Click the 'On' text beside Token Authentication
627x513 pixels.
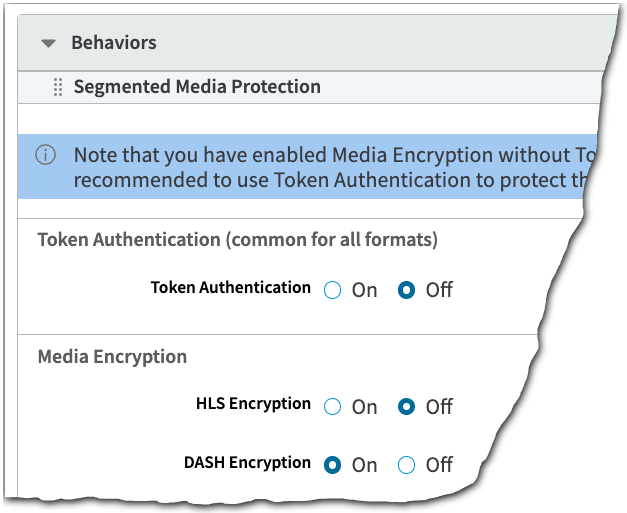point(364,290)
